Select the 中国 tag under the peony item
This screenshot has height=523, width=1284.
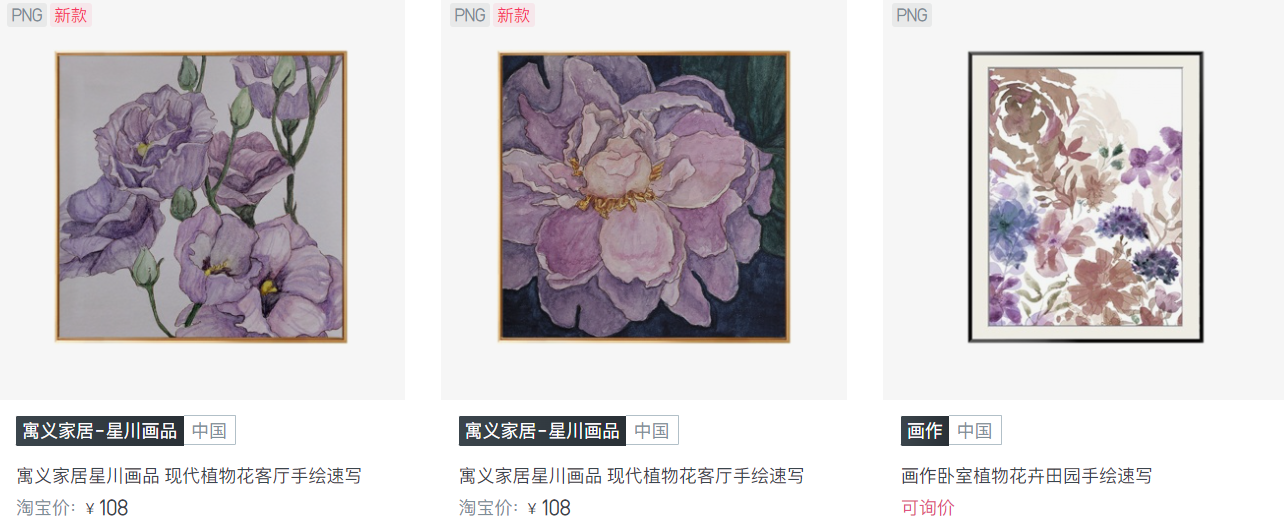[652, 431]
